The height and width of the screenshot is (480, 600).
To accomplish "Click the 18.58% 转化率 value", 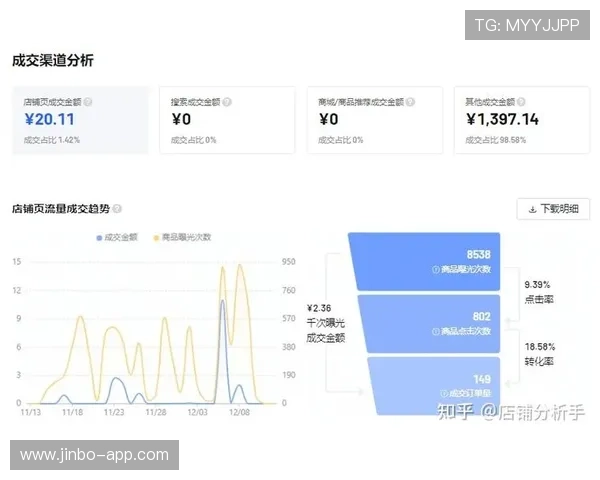I will click(x=540, y=347).
